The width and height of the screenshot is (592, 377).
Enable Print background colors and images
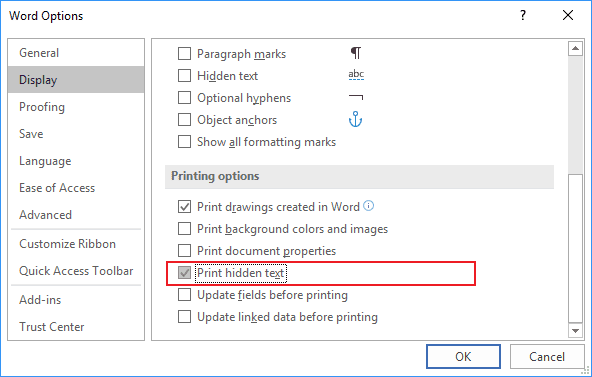pos(184,229)
